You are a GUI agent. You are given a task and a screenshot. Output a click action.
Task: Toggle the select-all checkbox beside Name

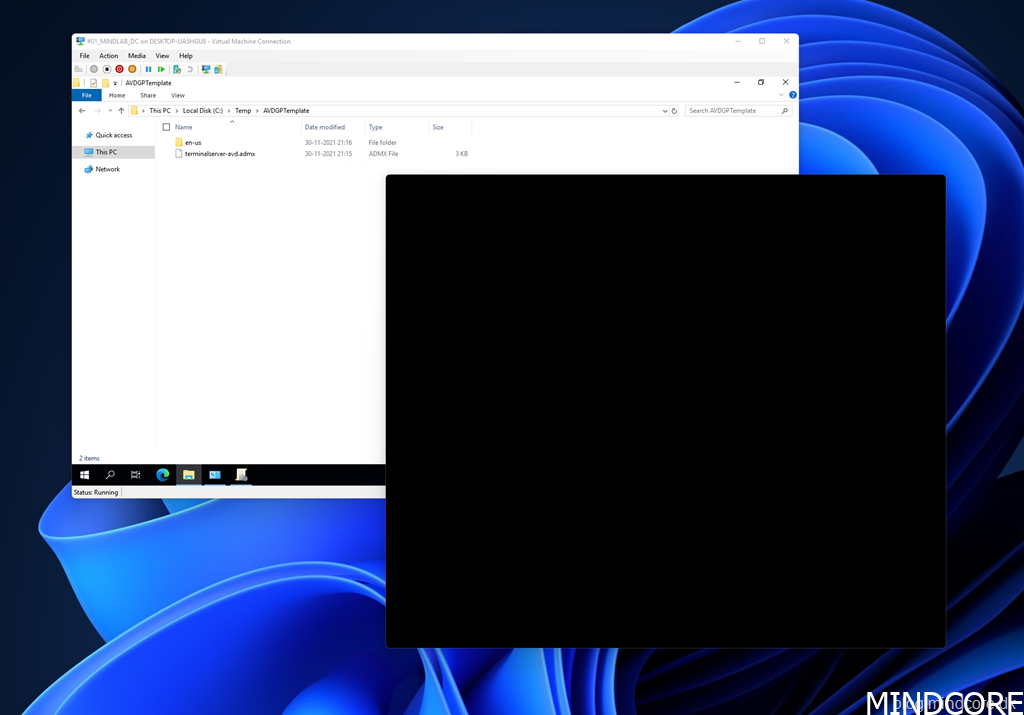click(x=166, y=127)
